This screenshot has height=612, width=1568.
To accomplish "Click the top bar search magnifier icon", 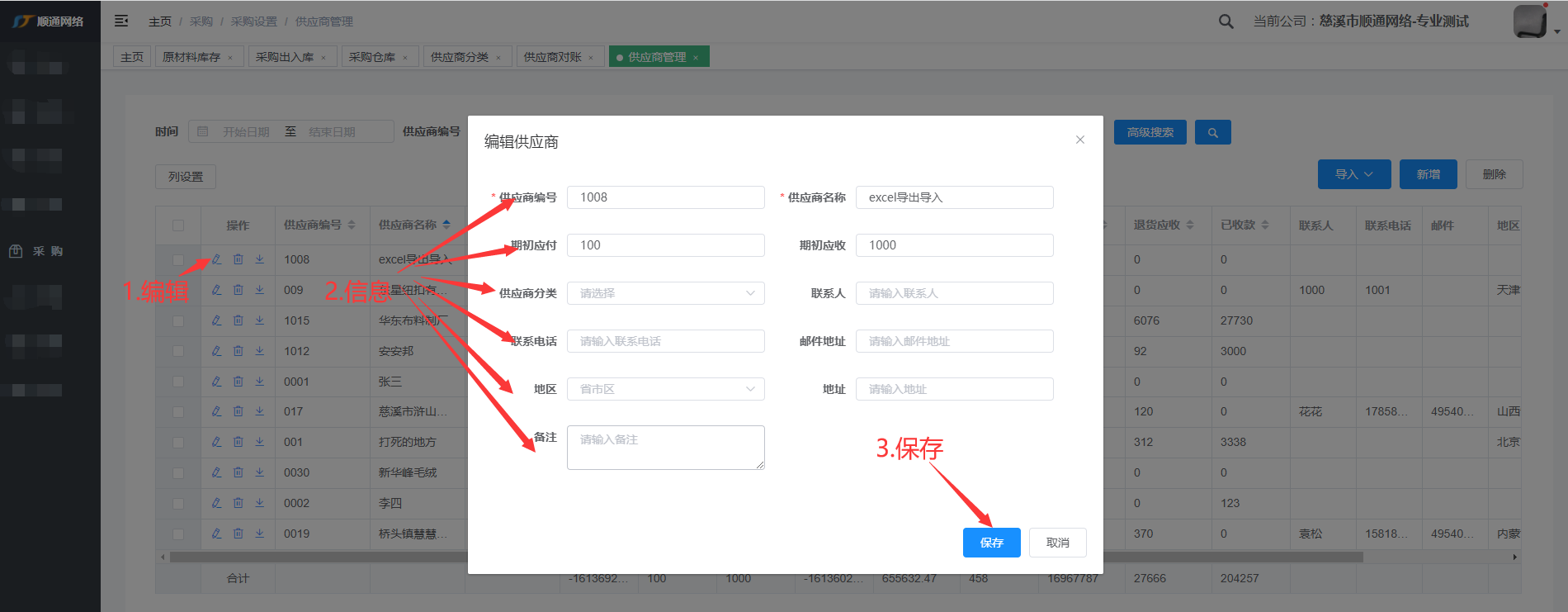I will click(1226, 21).
